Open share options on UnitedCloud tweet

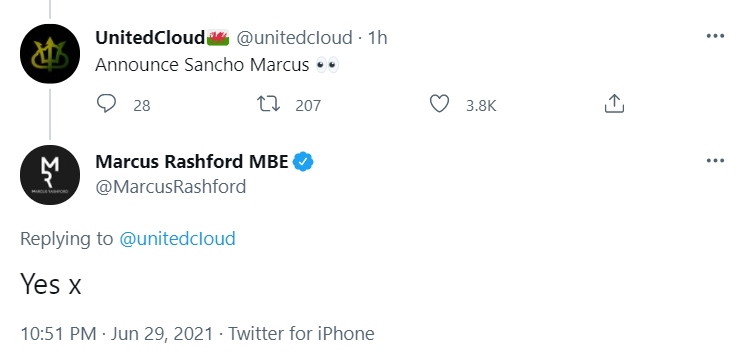click(614, 104)
